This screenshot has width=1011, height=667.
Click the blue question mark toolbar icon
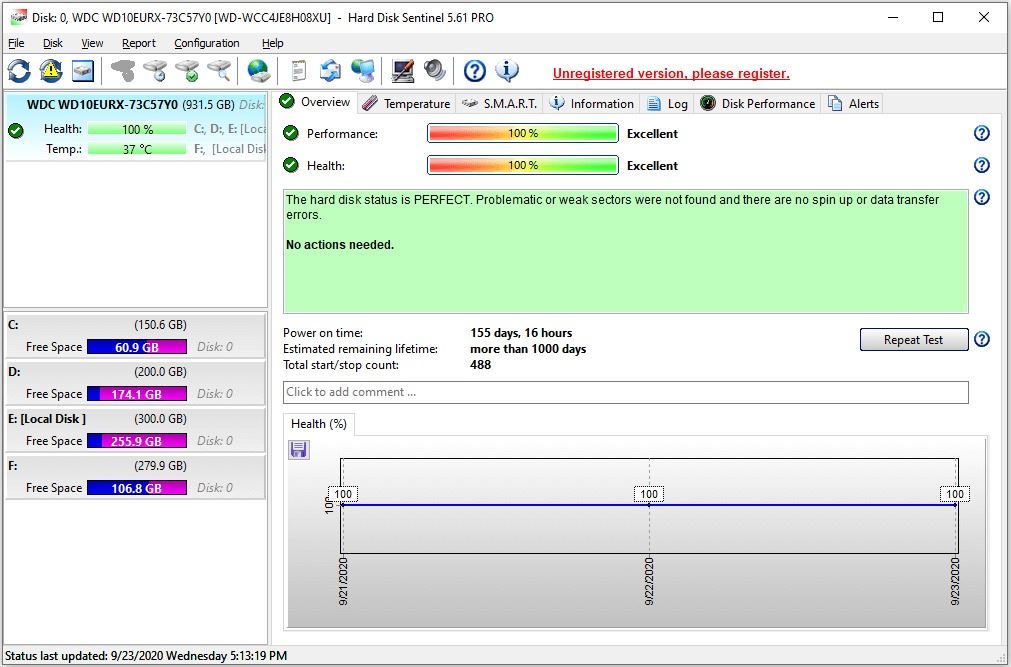(x=475, y=71)
